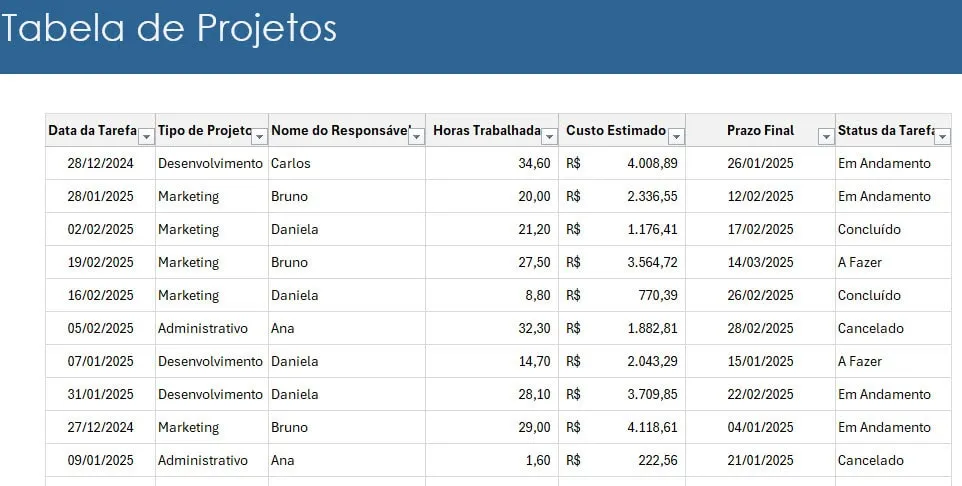Select the cell with date 28/12/2024
This screenshot has height=486, width=962.
(x=101, y=163)
